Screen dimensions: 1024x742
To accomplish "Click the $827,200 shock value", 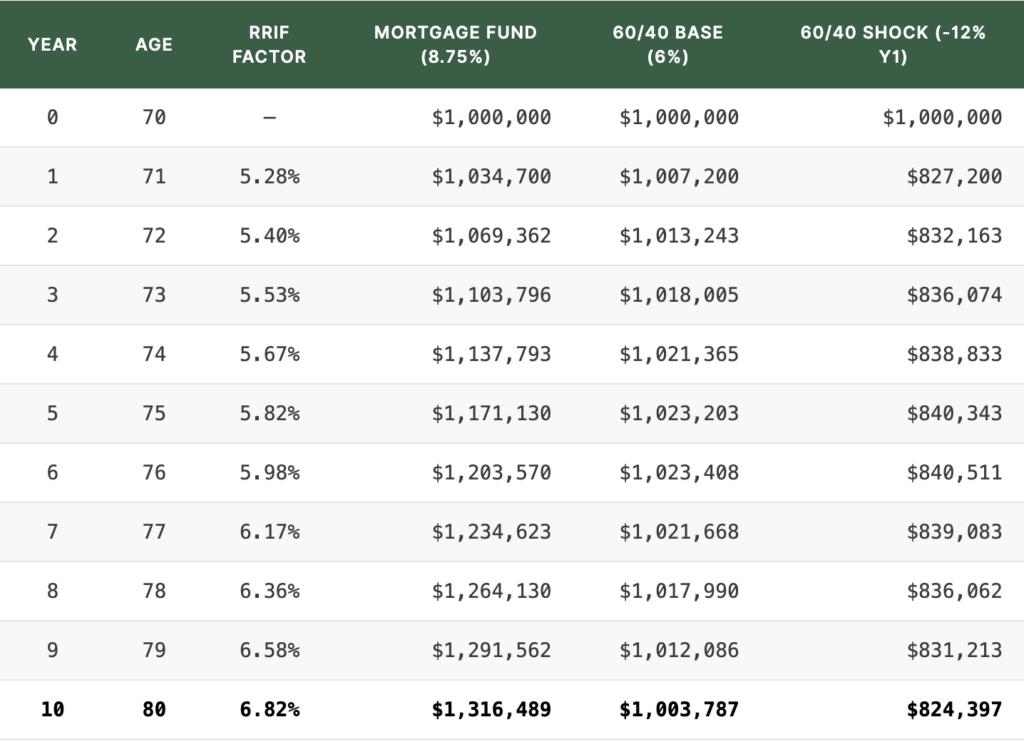I will tap(953, 176).
